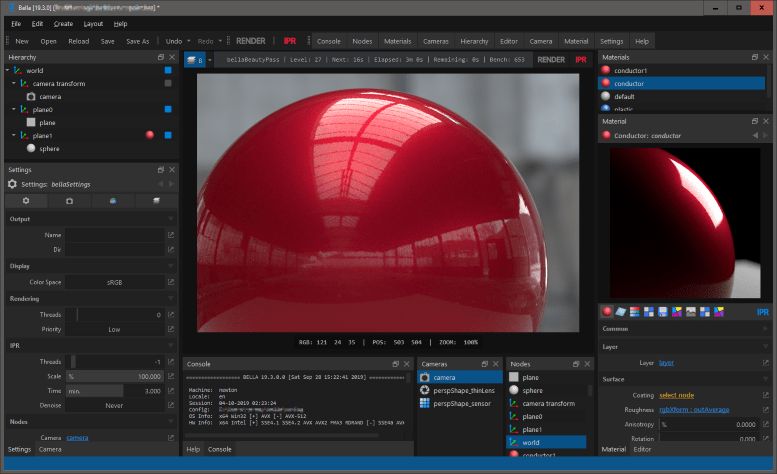Open the Color Space sRGB dropdown

point(114,282)
